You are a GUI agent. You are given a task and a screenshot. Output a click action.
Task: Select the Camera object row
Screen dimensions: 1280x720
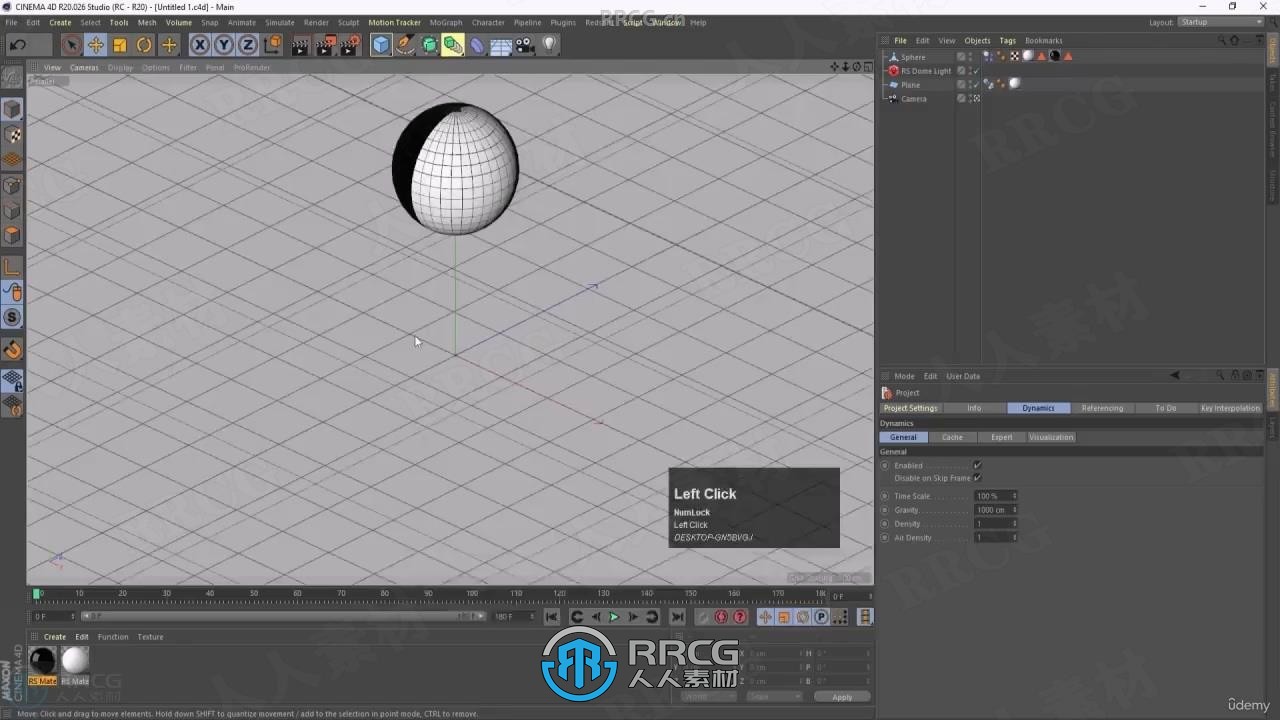(914, 99)
